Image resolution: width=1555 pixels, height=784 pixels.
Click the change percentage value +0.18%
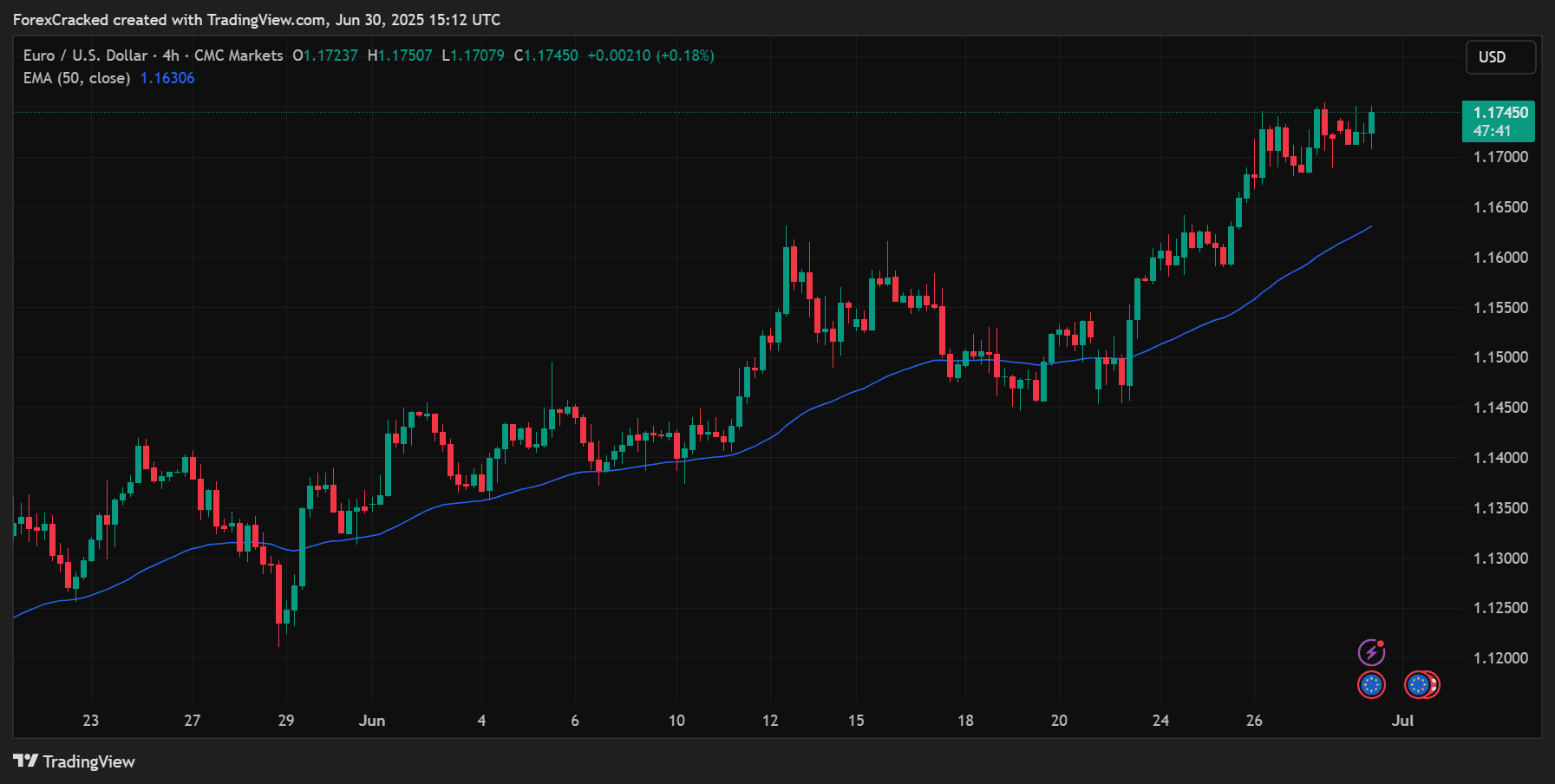point(686,55)
